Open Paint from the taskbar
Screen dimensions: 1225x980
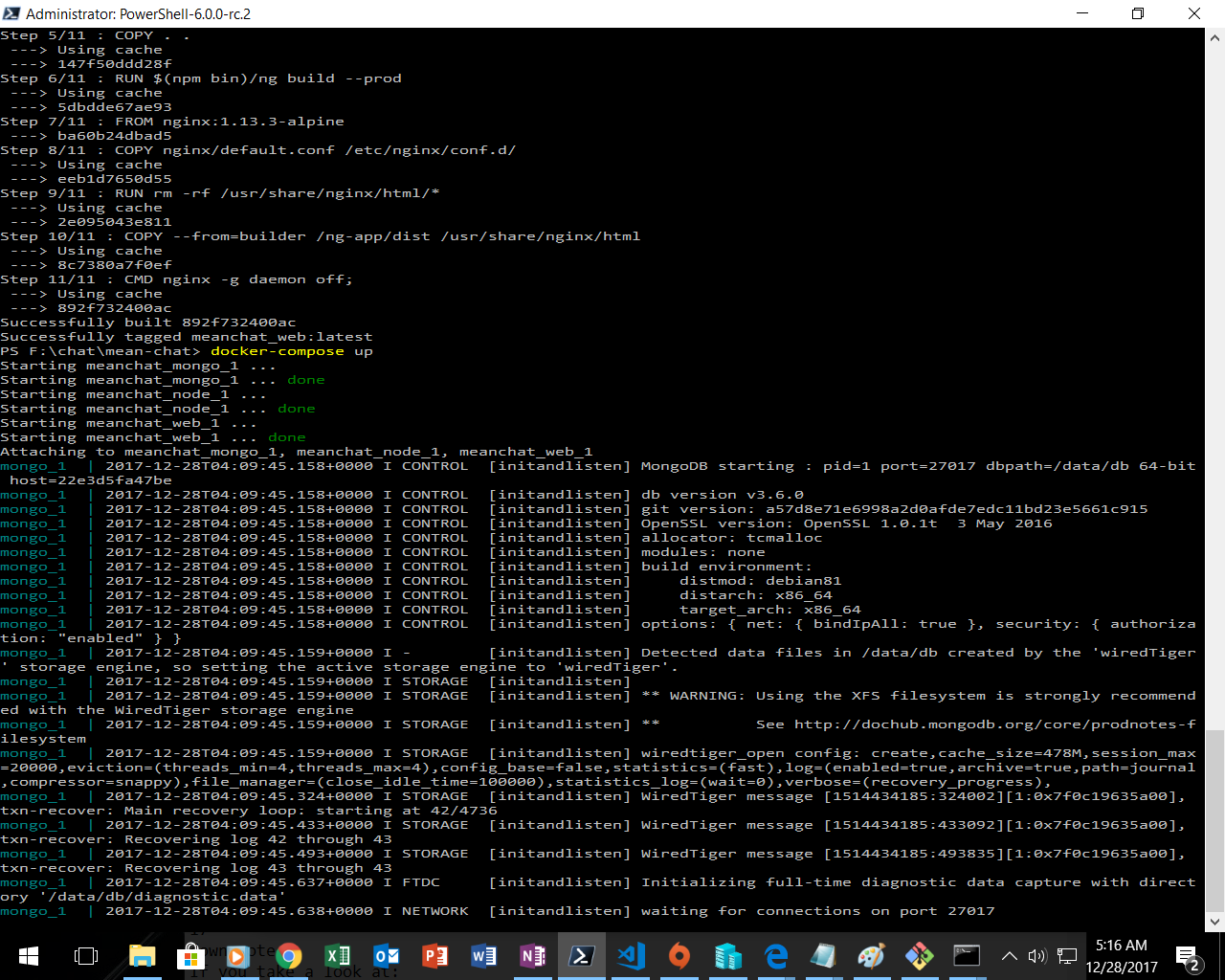[x=872, y=956]
